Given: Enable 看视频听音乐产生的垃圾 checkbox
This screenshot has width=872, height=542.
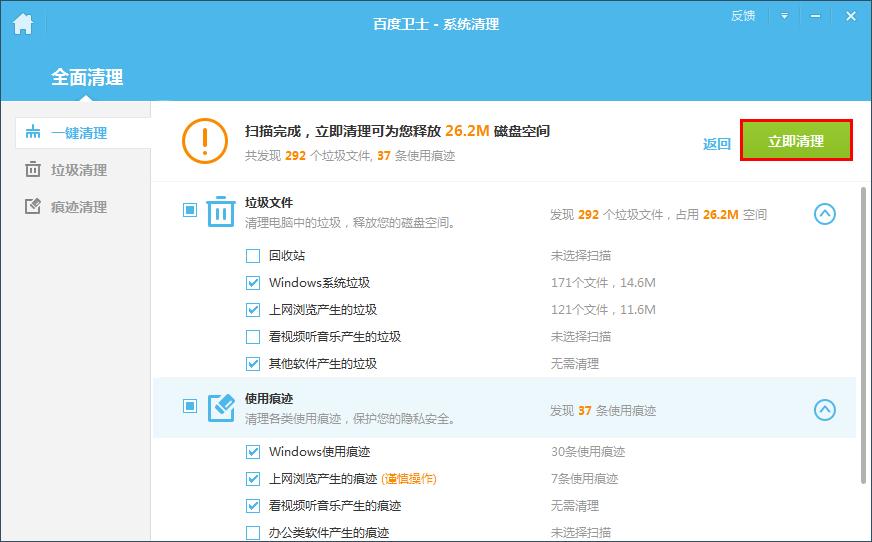Looking at the screenshot, I should (253, 337).
